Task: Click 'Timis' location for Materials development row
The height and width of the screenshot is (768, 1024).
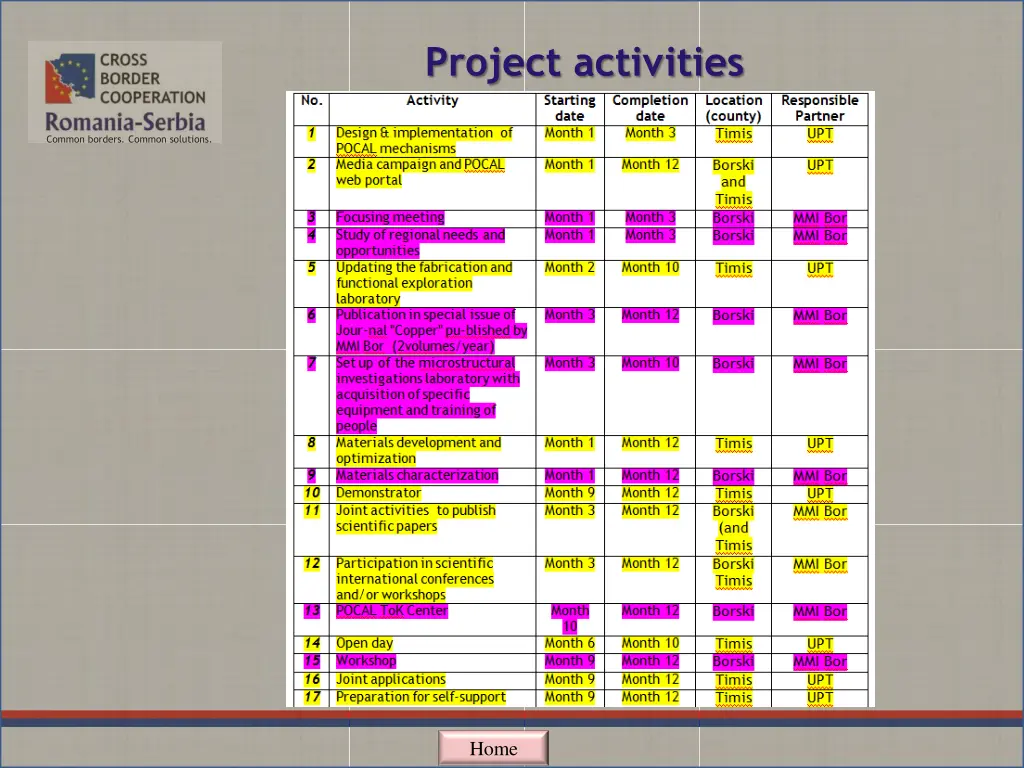Action: [733, 443]
